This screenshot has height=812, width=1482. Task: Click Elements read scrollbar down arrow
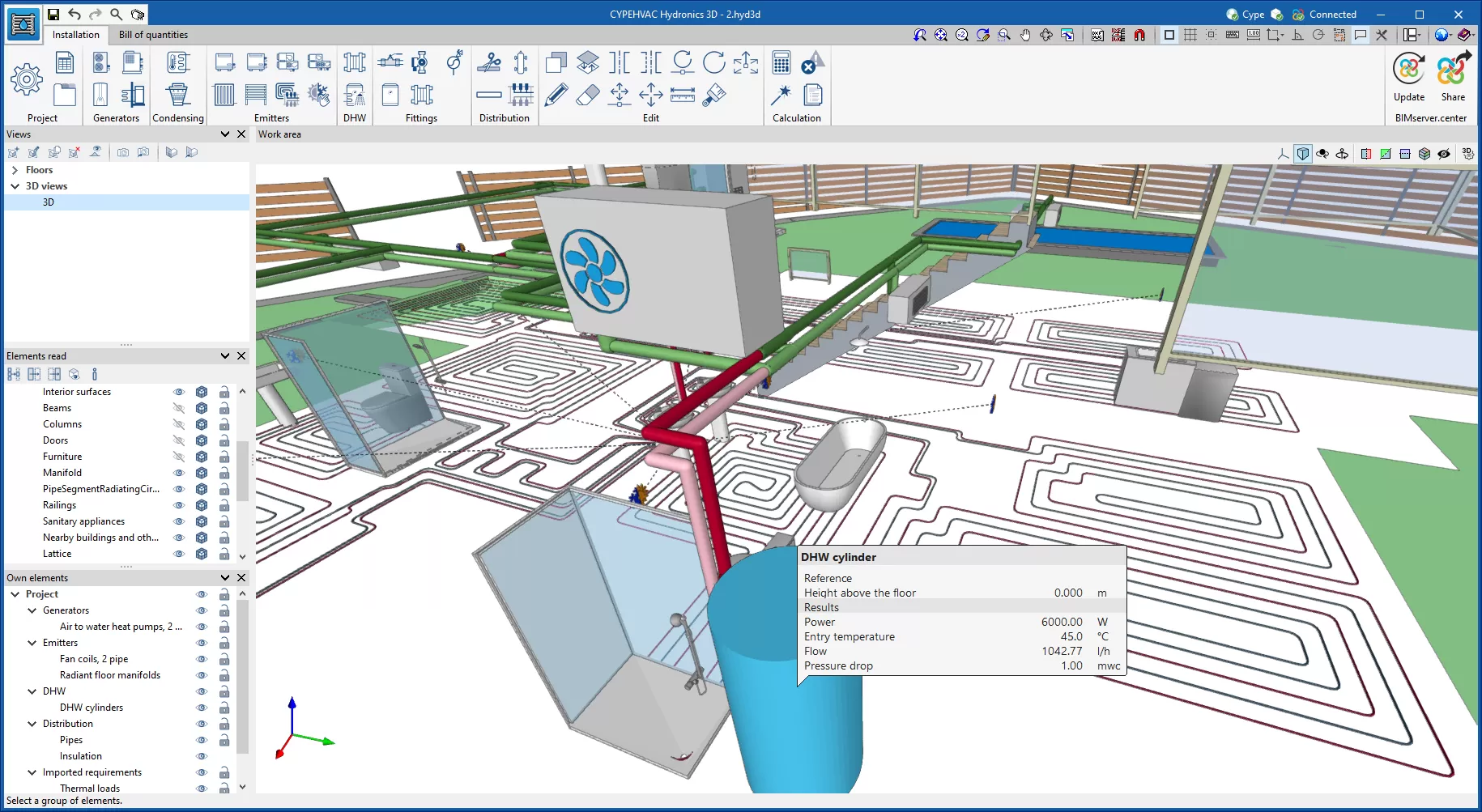(x=242, y=557)
